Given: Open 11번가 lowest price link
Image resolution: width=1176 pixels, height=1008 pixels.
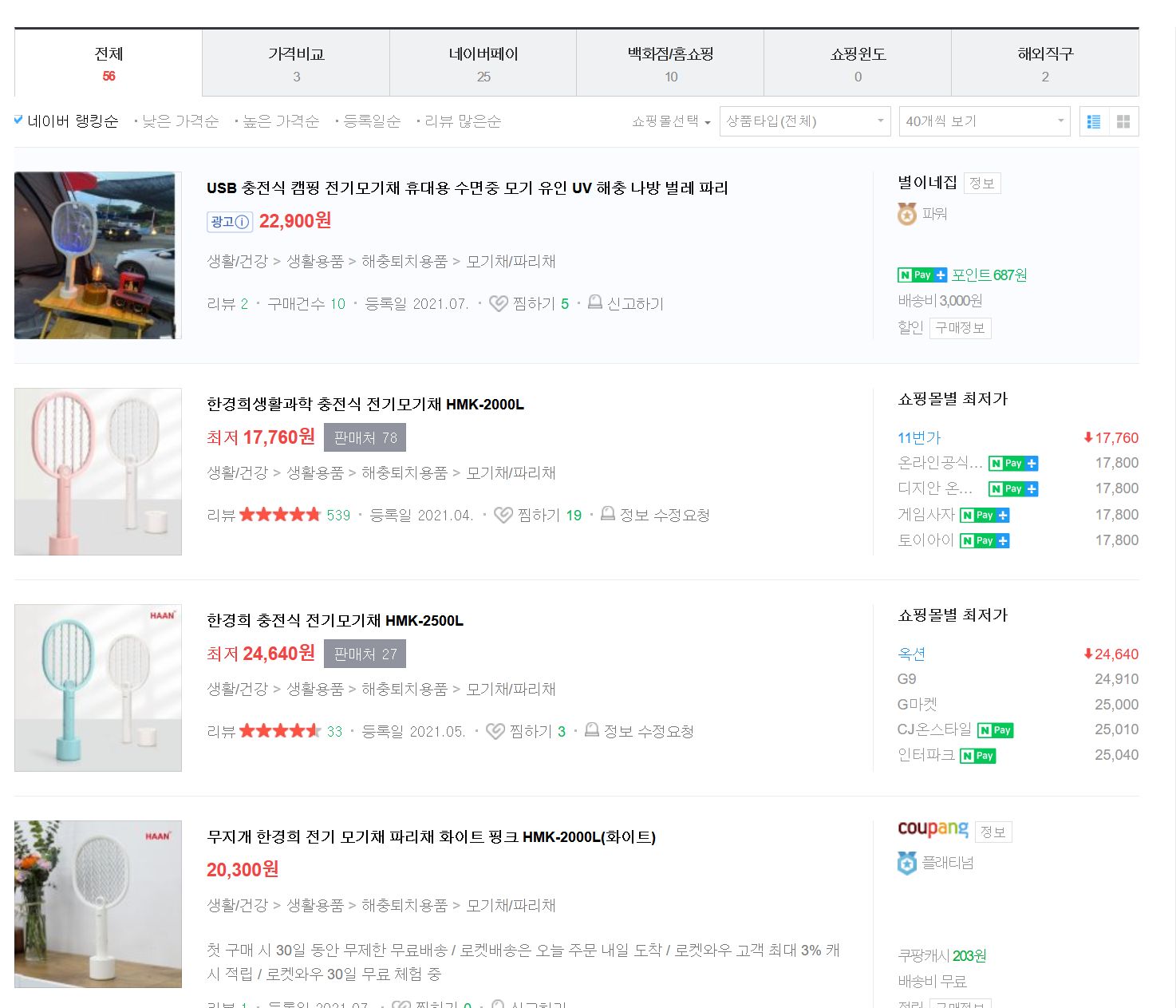Looking at the screenshot, I should click(x=919, y=437).
